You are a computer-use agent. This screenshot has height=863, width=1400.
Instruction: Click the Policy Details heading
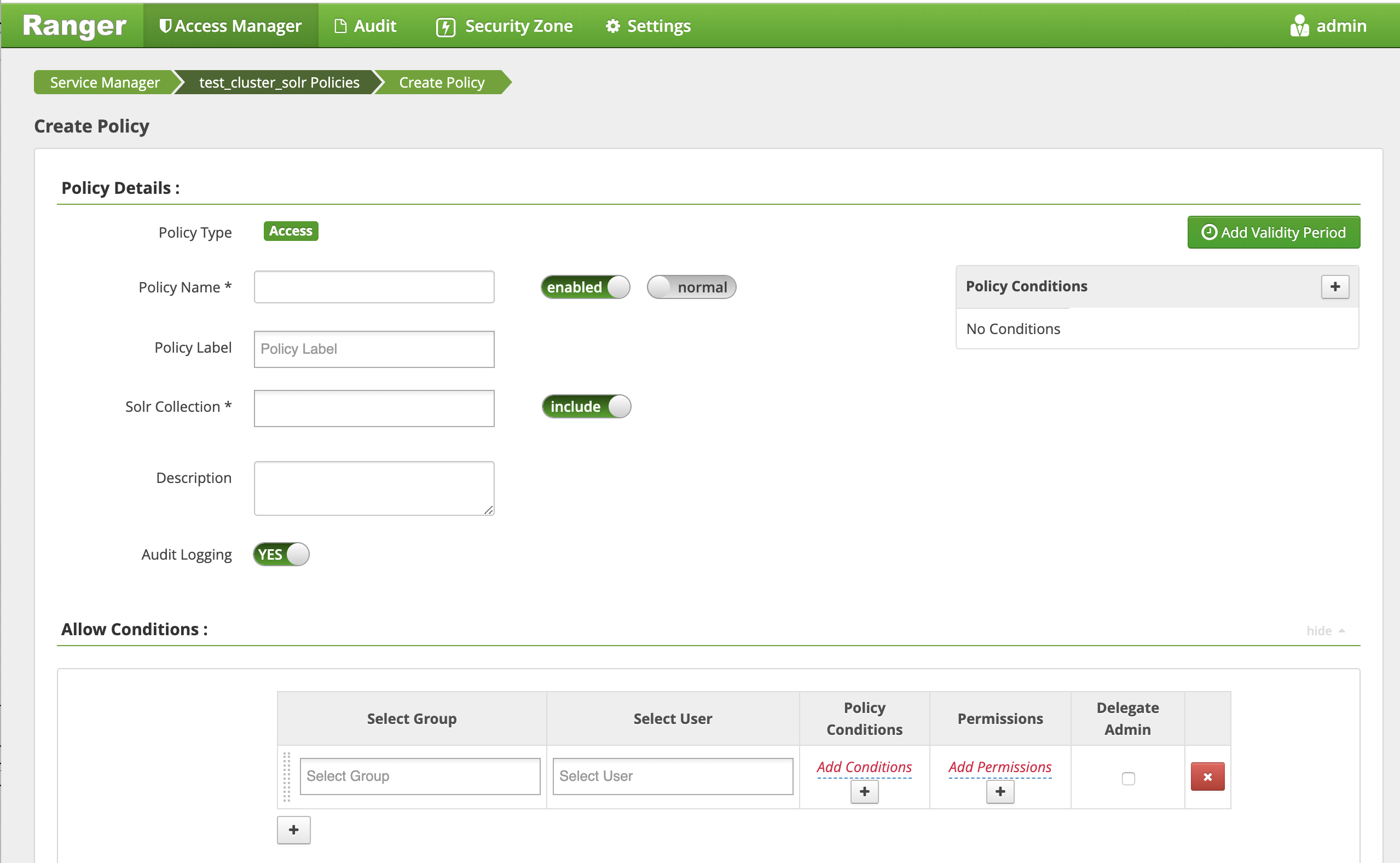[x=120, y=188]
